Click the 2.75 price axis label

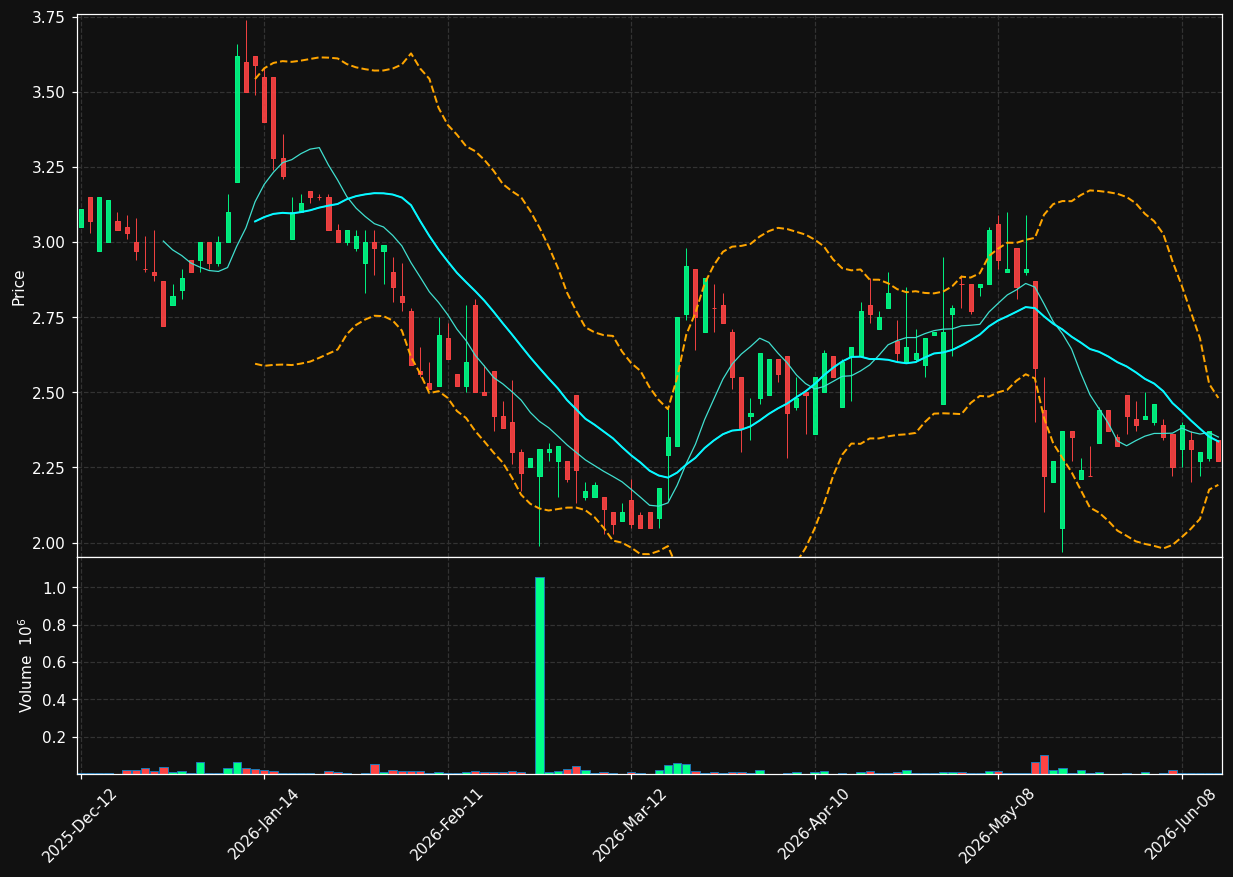[49, 318]
